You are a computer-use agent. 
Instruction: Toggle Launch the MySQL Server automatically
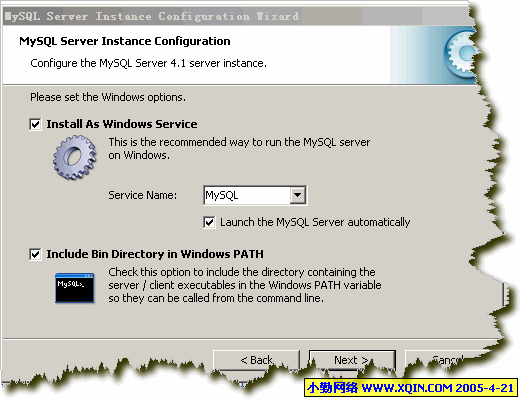tap(209, 222)
